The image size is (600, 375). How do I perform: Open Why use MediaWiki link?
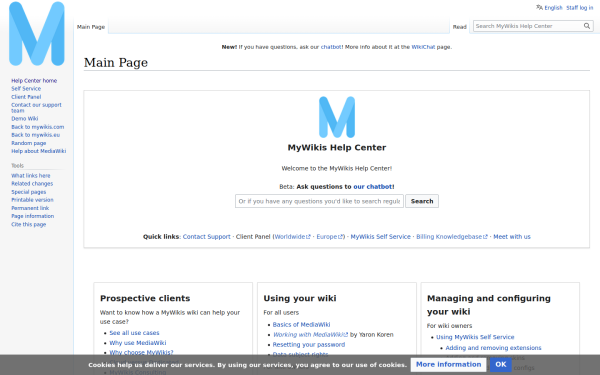138,343
